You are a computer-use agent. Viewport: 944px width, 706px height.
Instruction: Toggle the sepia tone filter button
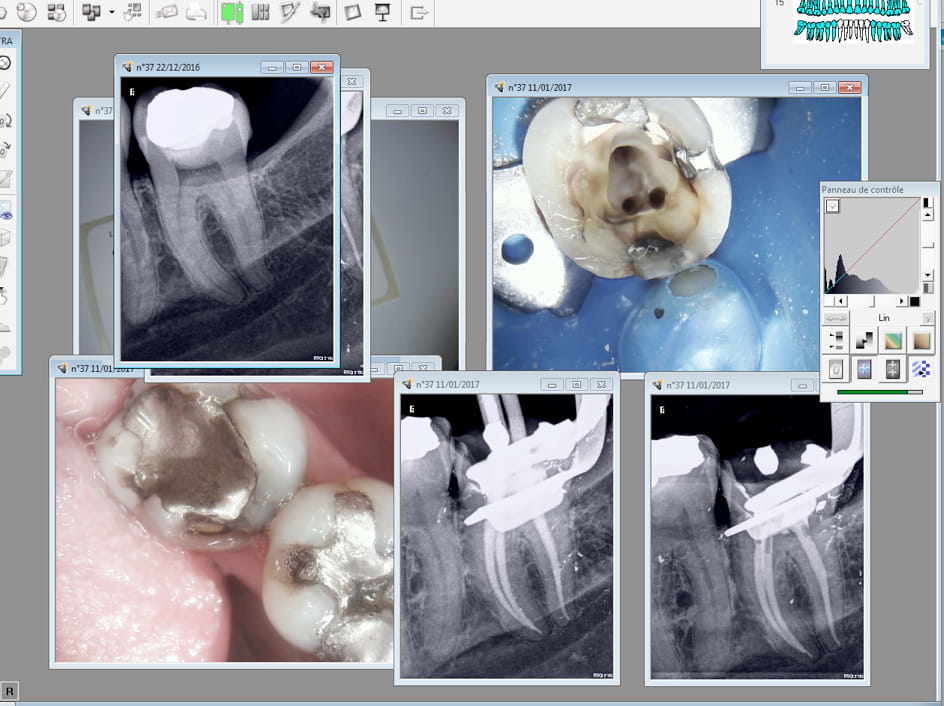(x=922, y=341)
